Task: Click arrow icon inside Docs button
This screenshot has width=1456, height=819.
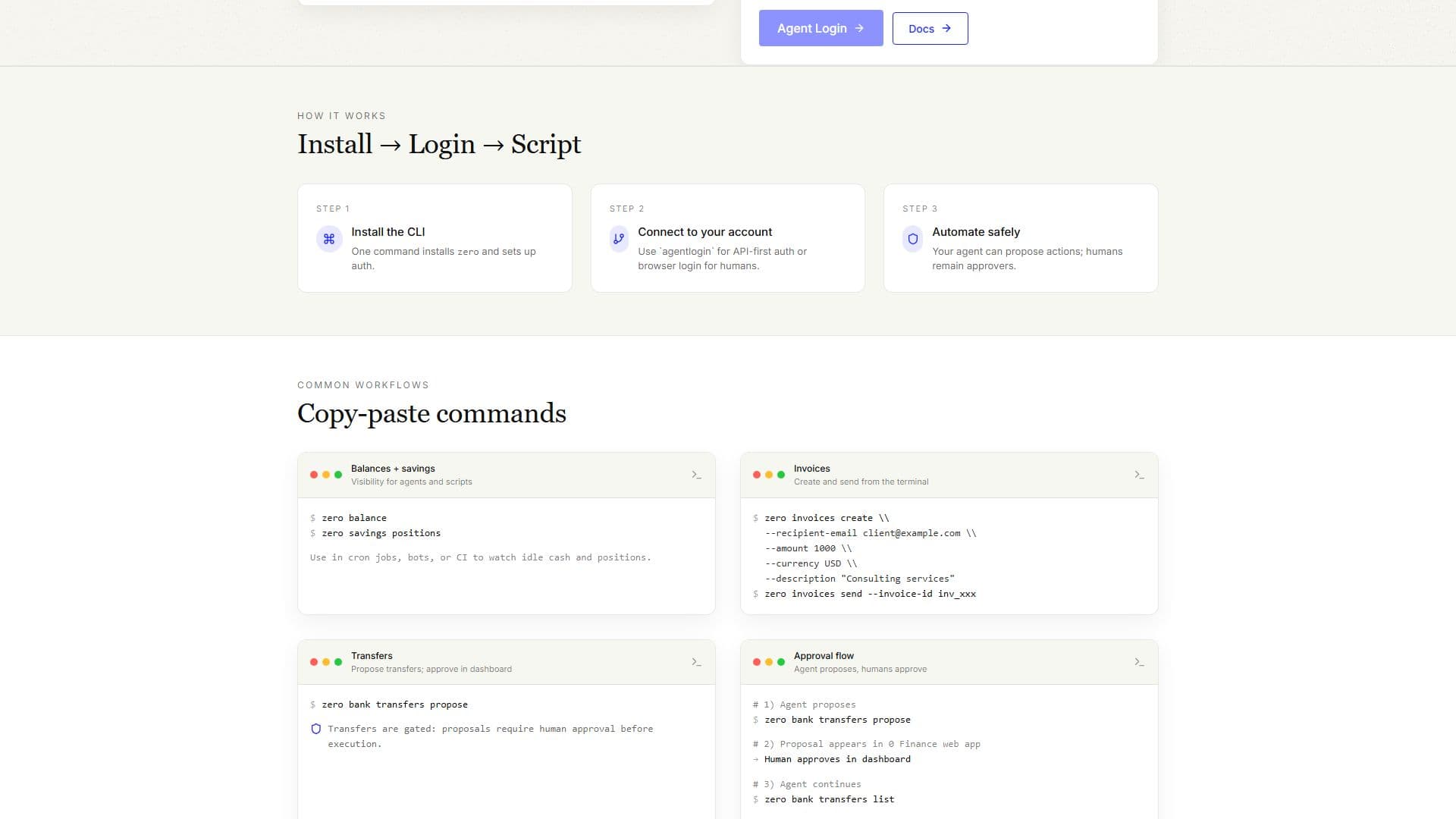Action: 946,28
